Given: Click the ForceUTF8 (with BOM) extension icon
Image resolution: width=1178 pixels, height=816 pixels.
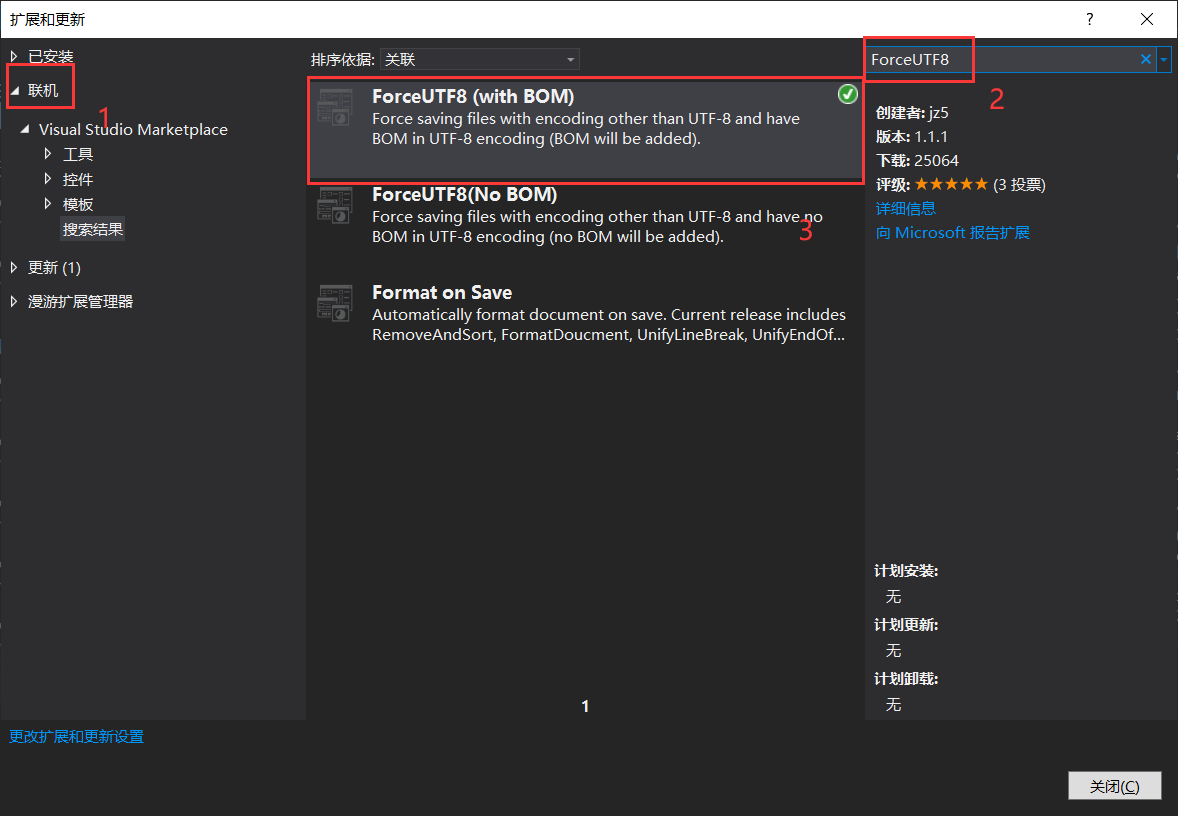Looking at the screenshot, I should click(335, 107).
